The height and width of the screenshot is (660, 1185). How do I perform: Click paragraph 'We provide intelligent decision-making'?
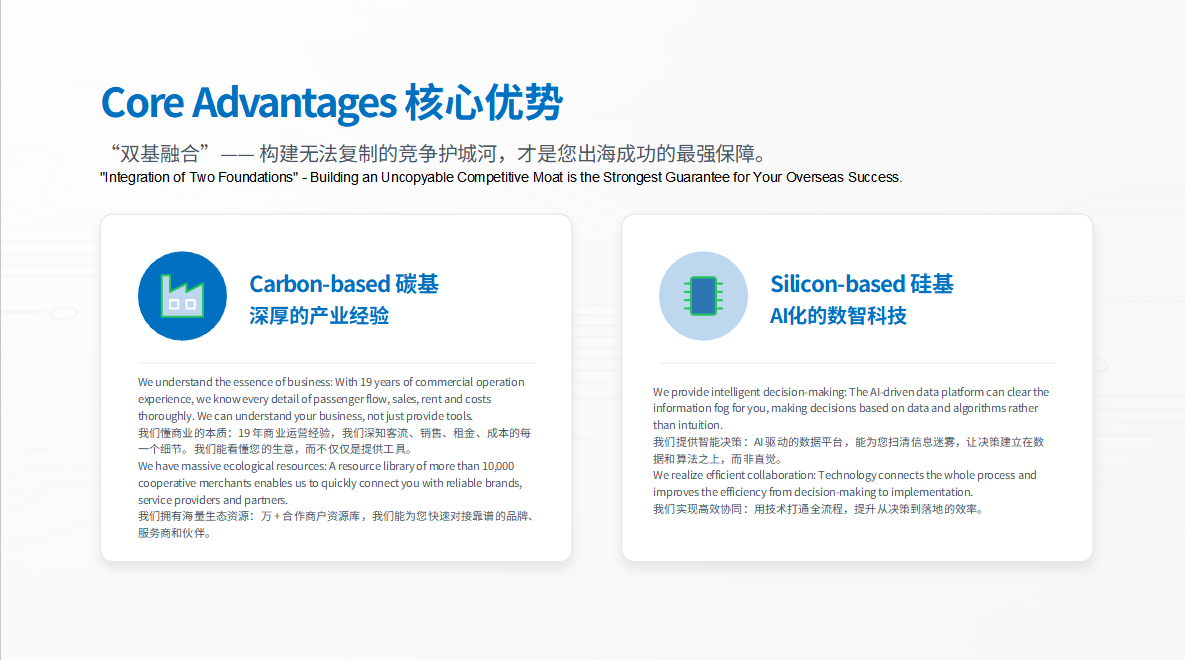click(851, 408)
